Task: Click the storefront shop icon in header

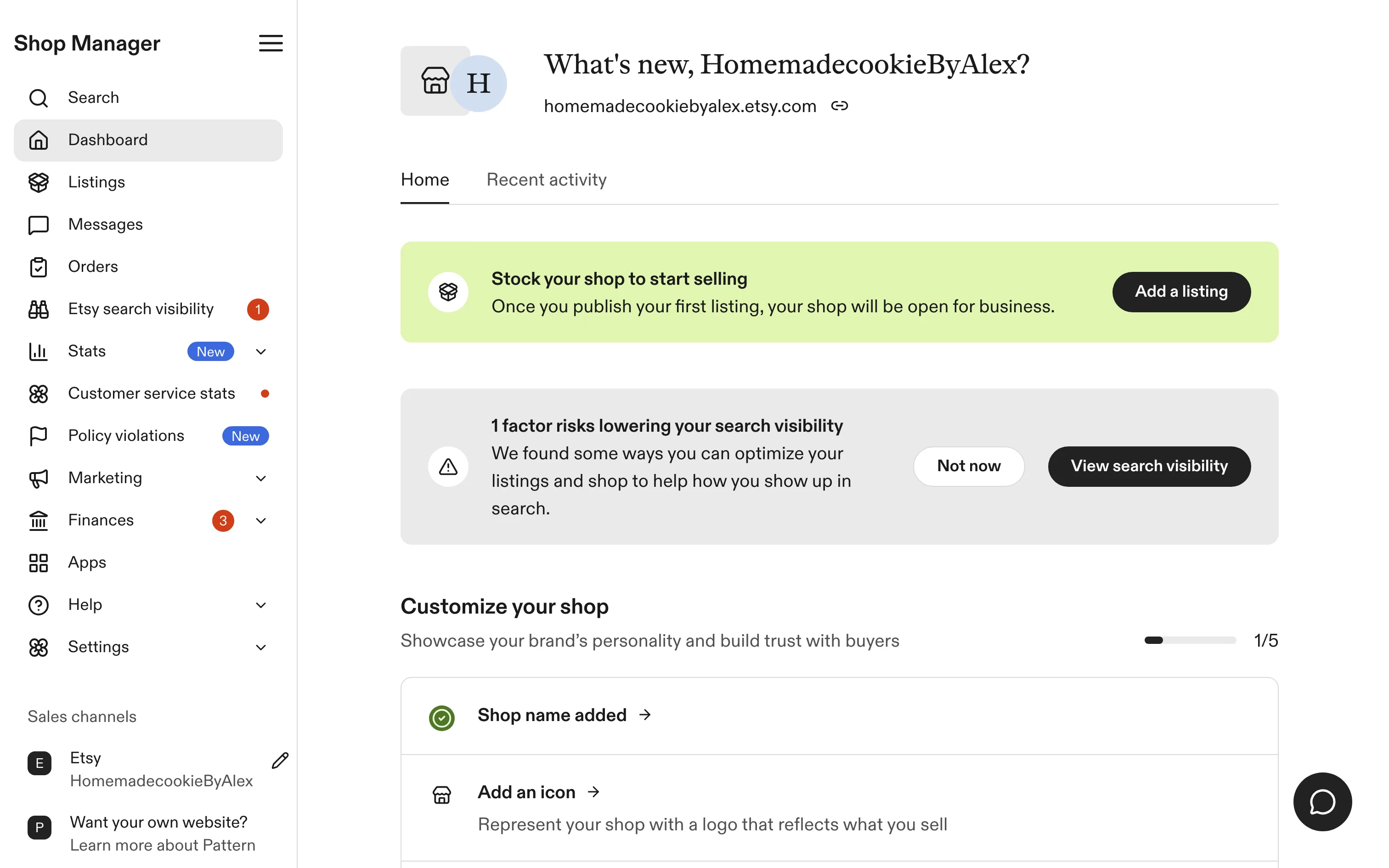Action: pos(435,81)
